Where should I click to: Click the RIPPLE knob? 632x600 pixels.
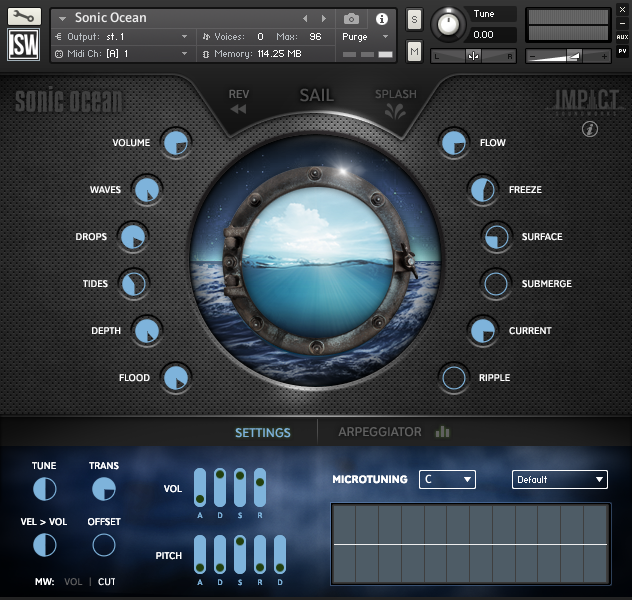point(453,378)
